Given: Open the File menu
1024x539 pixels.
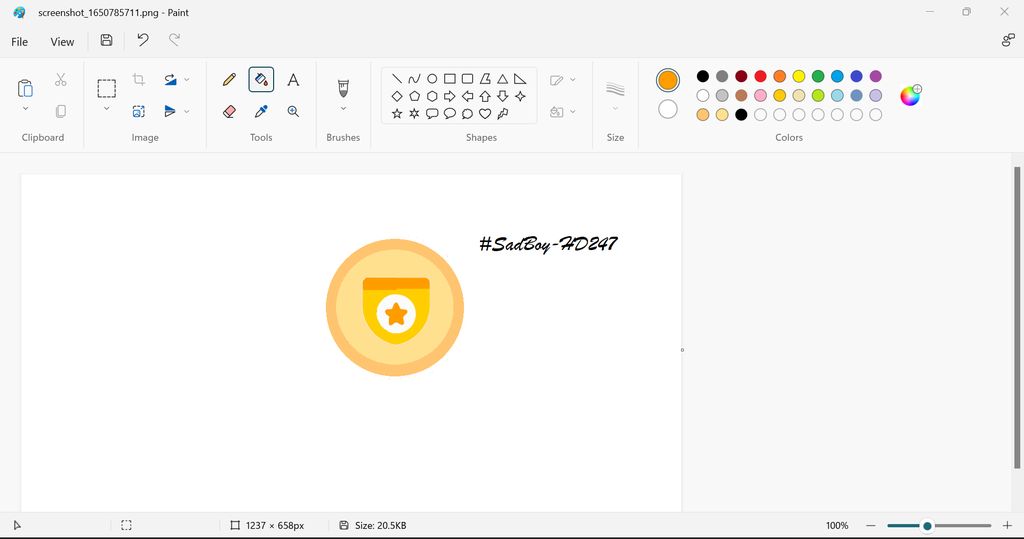Looking at the screenshot, I should (20, 42).
